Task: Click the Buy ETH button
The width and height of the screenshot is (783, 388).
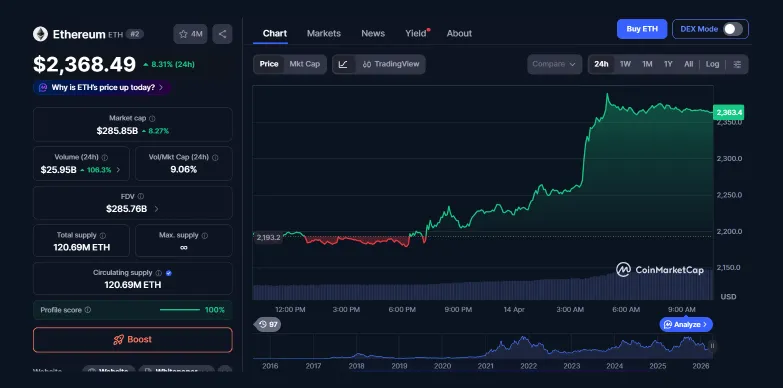Action: coord(642,29)
